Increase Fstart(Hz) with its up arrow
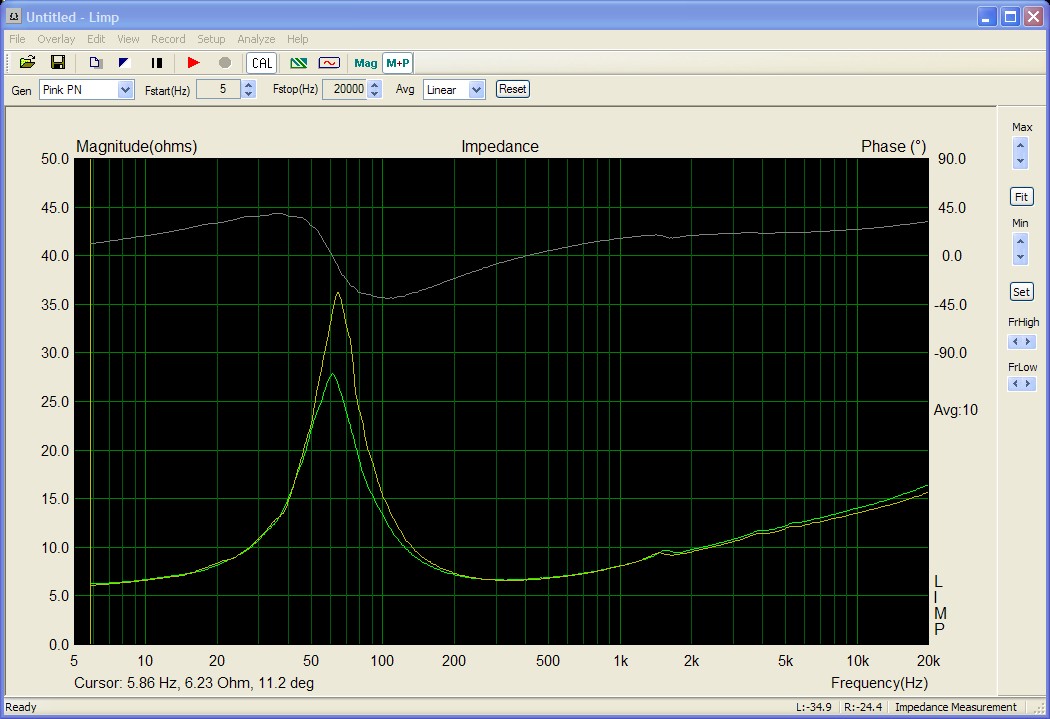Screen dimensions: 1050x719 (249, 85)
